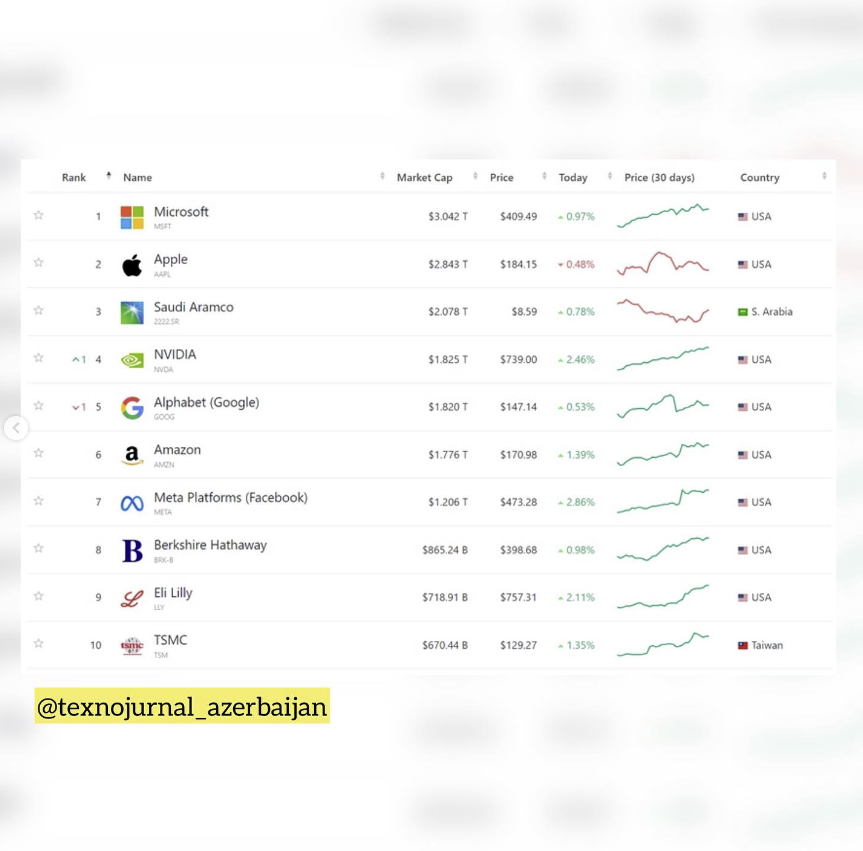The width and height of the screenshot is (863, 851).
Task: Click the Amazon logo icon
Action: [x=132, y=455]
